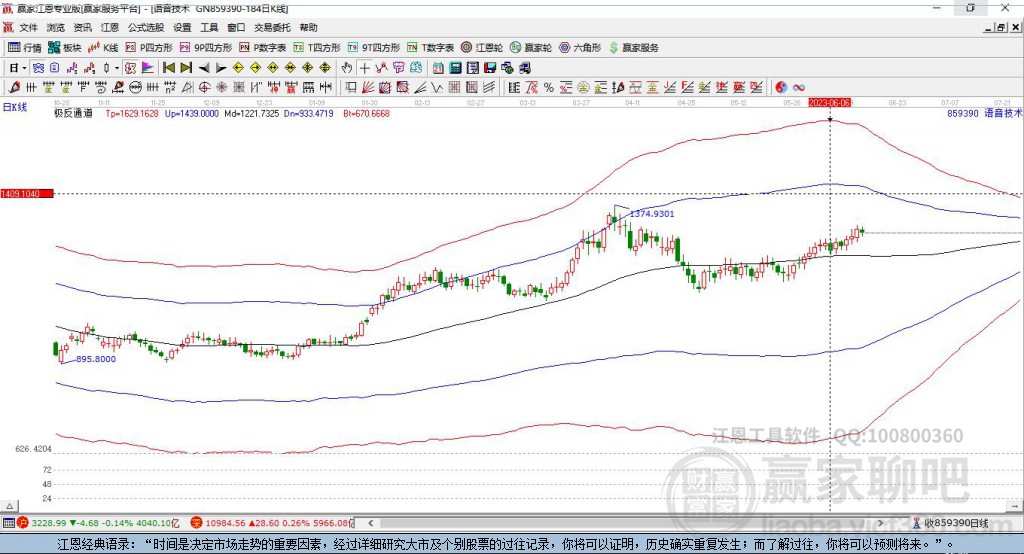Open the P四方形 tool

tap(149, 48)
